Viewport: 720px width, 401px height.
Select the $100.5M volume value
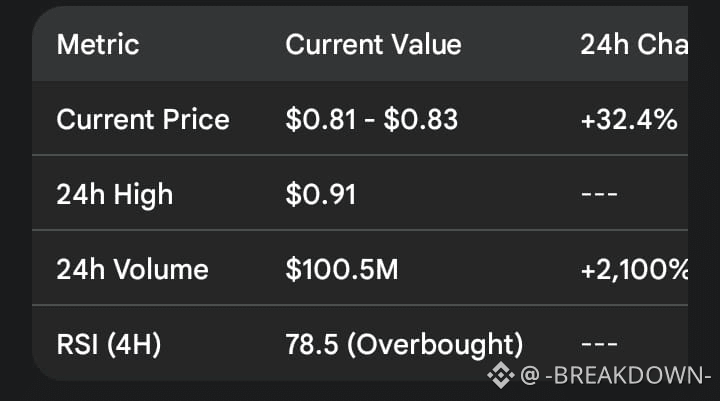[x=342, y=269]
